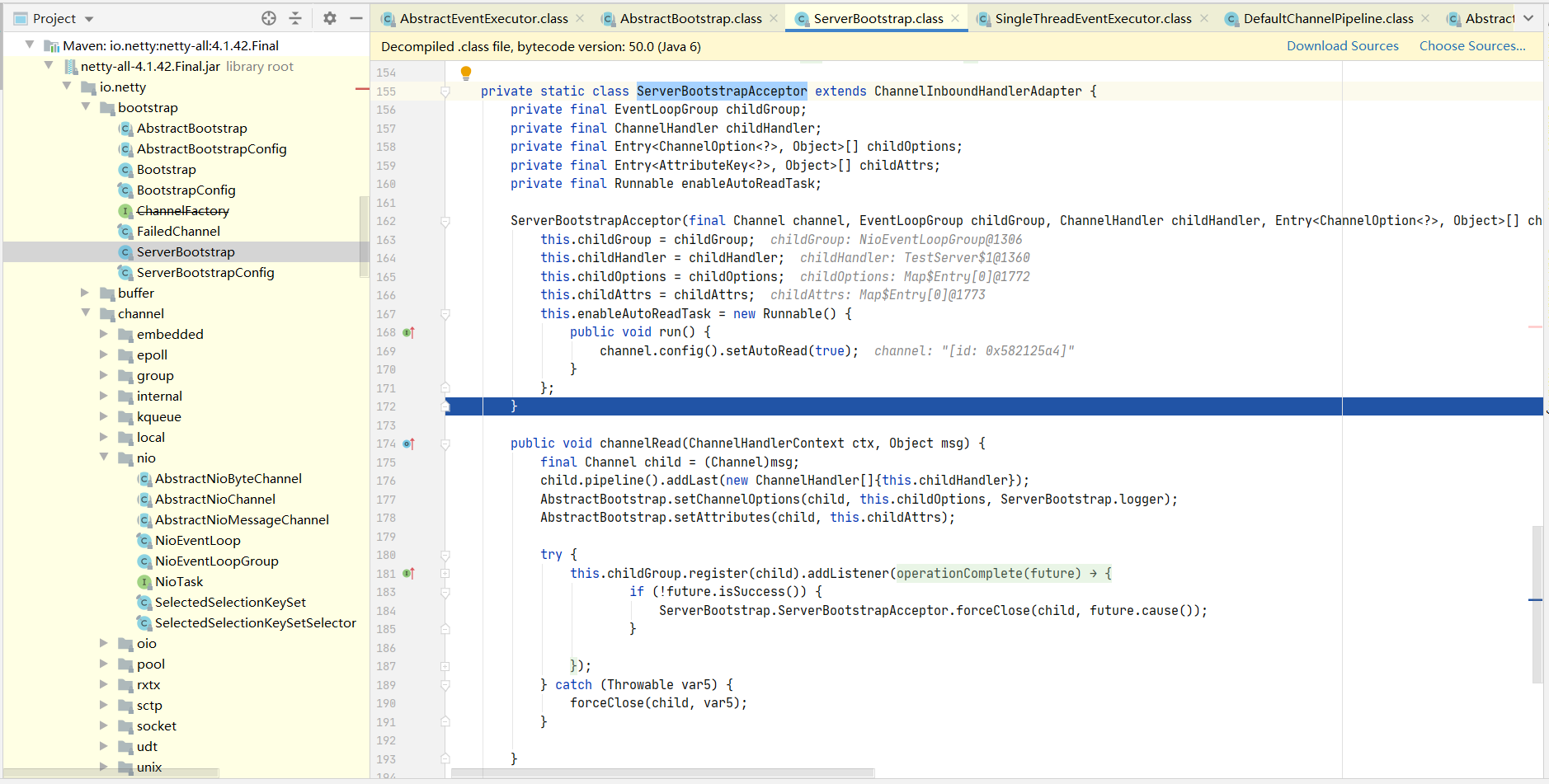Viewport: 1549px width, 784px height.
Task: Expand folded lambda at line 181
Action: pyautogui.click(x=445, y=573)
